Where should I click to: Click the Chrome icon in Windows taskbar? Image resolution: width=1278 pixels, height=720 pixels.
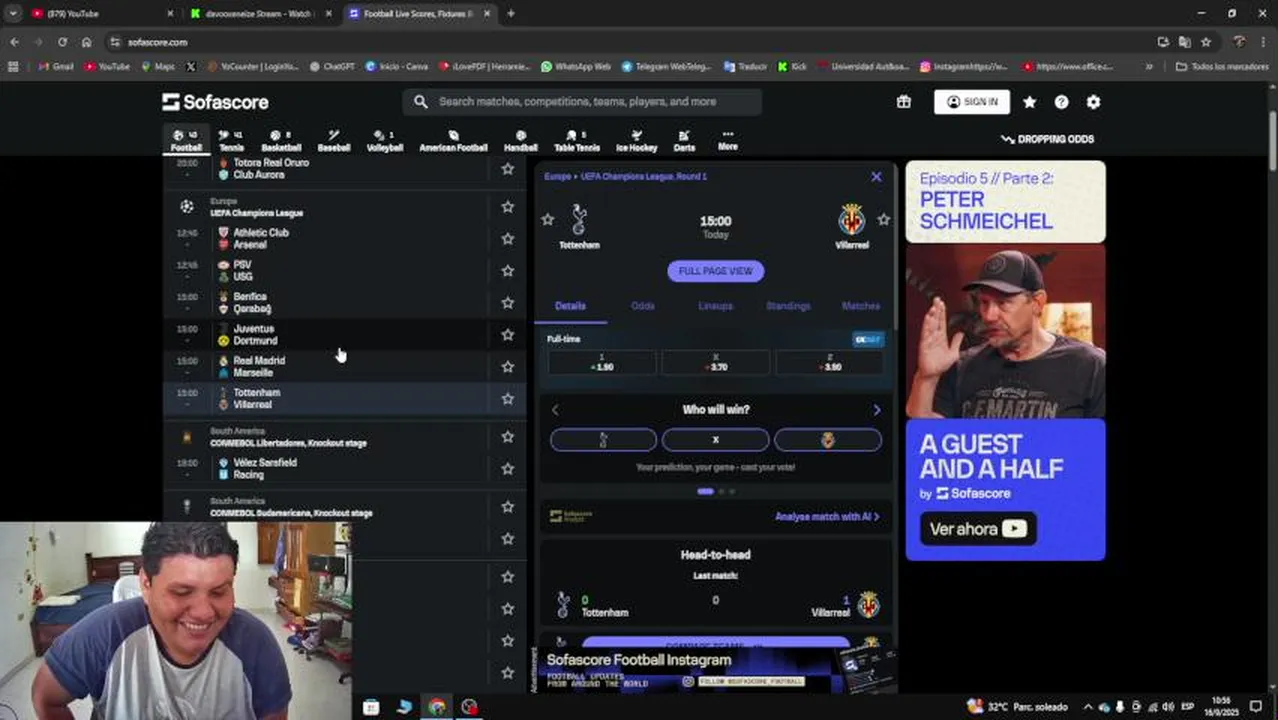(x=437, y=707)
